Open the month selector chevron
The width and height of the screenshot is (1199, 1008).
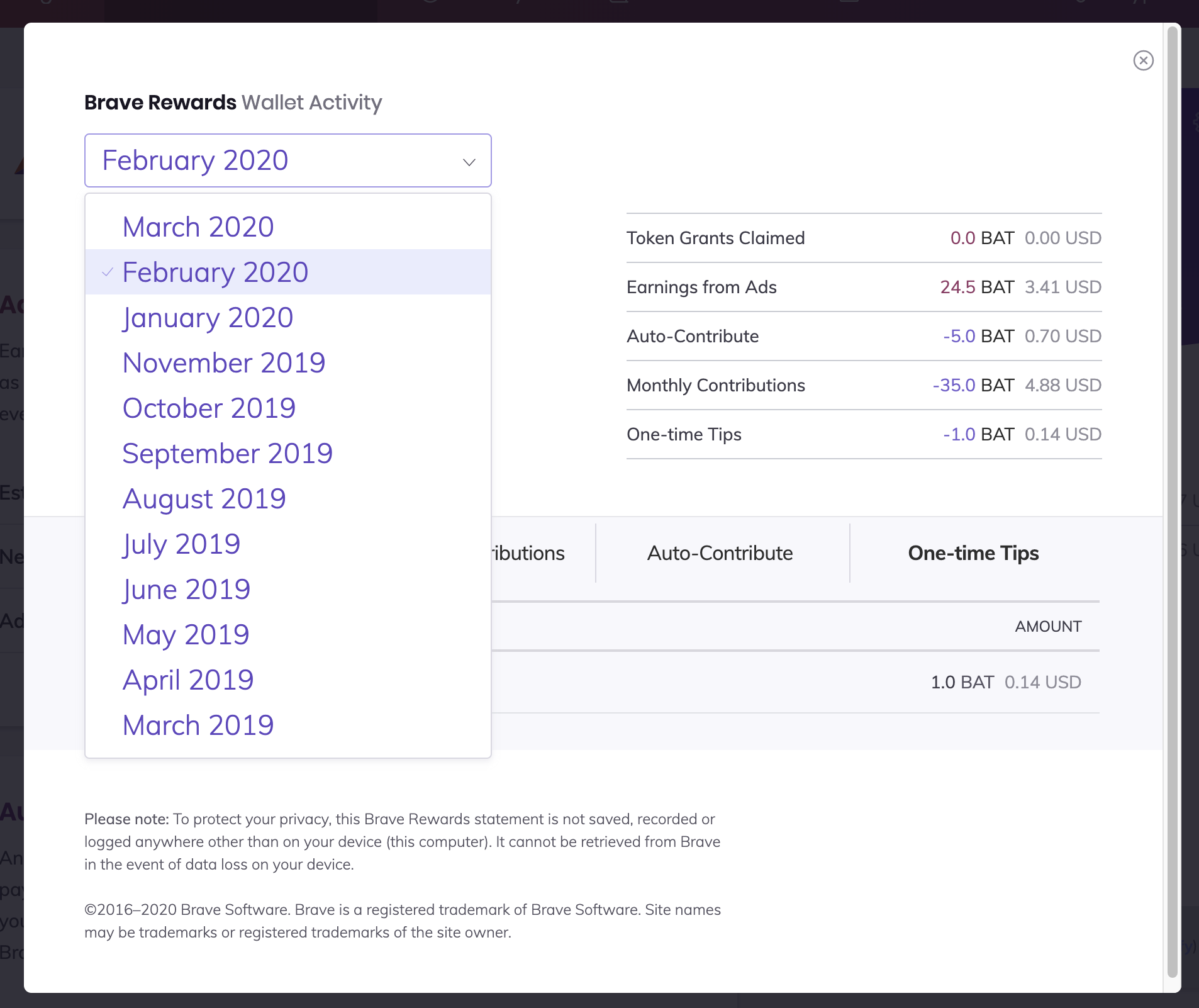[x=468, y=161]
